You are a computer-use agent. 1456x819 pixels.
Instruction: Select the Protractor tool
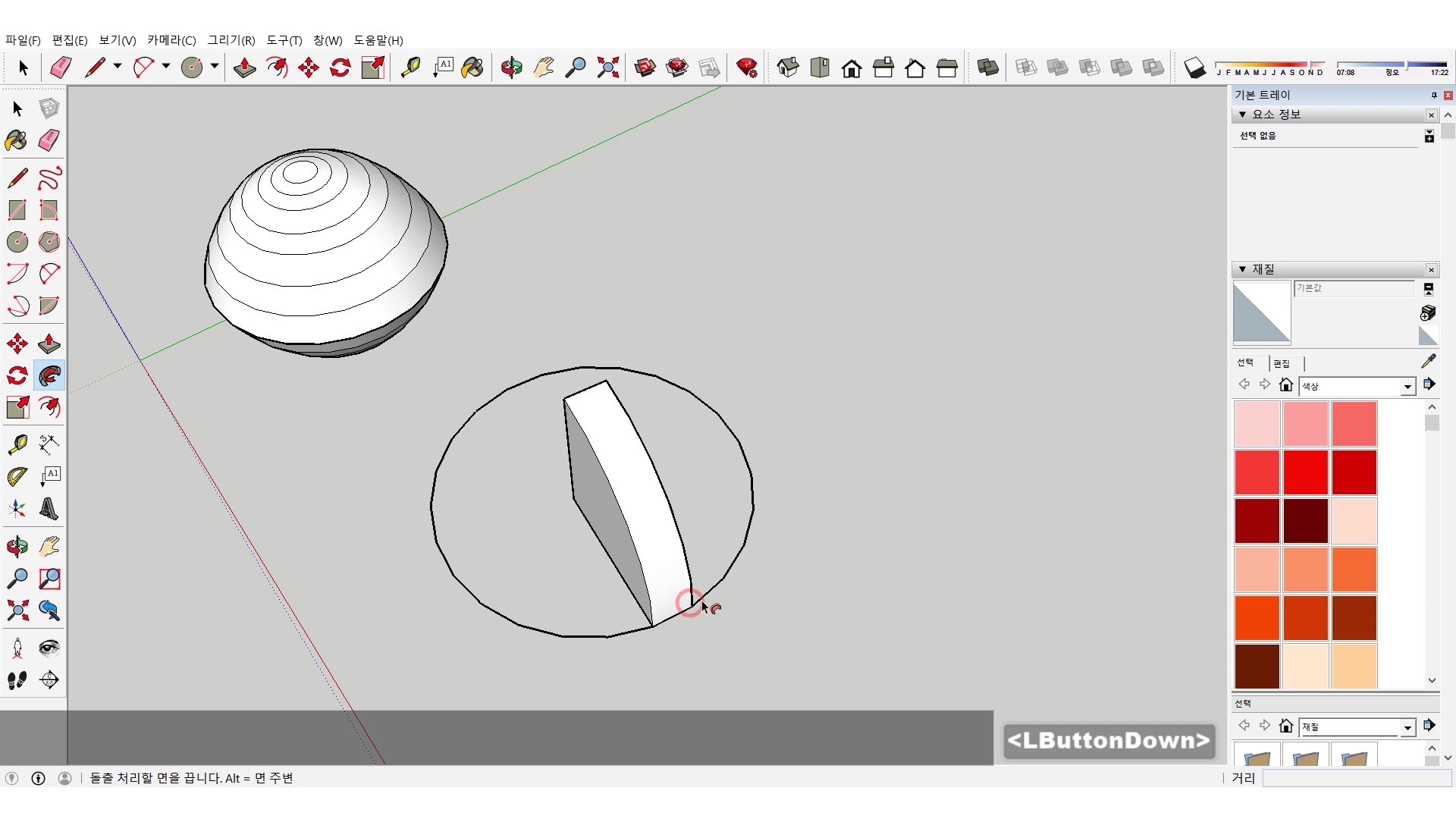click(x=17, y=476)
